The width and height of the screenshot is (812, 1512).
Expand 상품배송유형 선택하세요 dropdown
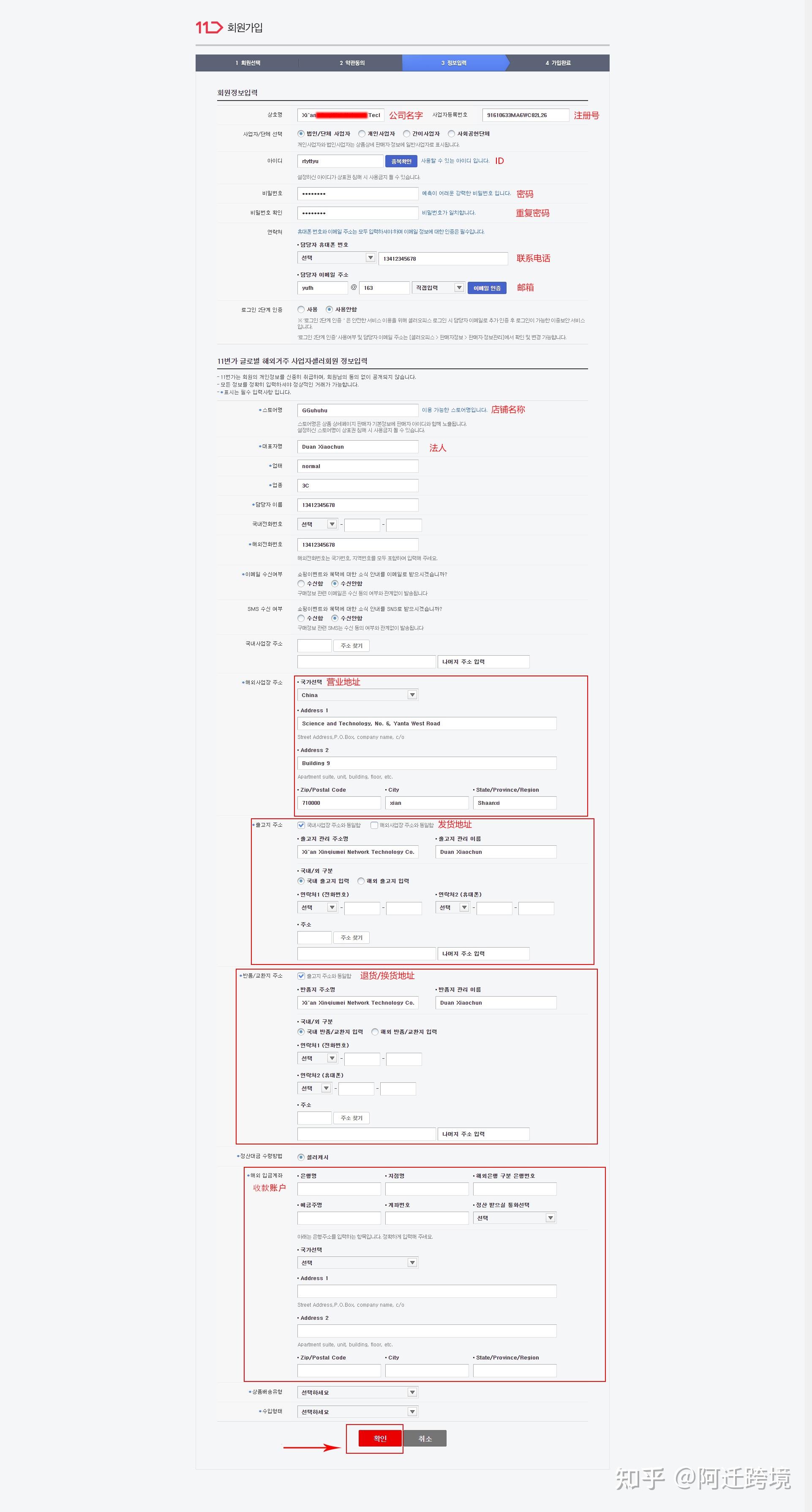pos(357,1392)
